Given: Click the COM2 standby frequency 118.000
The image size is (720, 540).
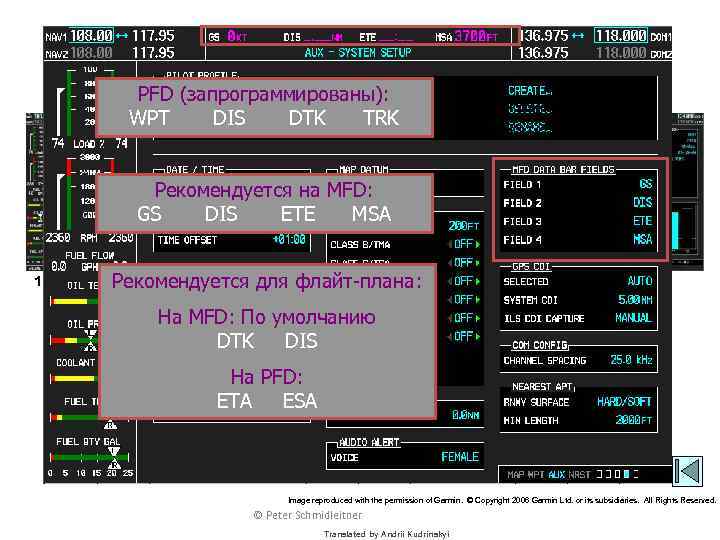Looking at the screenshot, I should pos(621,53).
